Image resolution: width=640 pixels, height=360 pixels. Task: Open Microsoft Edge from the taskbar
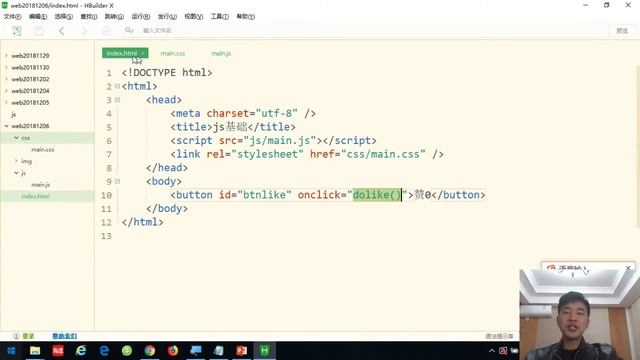click(104, 351)
